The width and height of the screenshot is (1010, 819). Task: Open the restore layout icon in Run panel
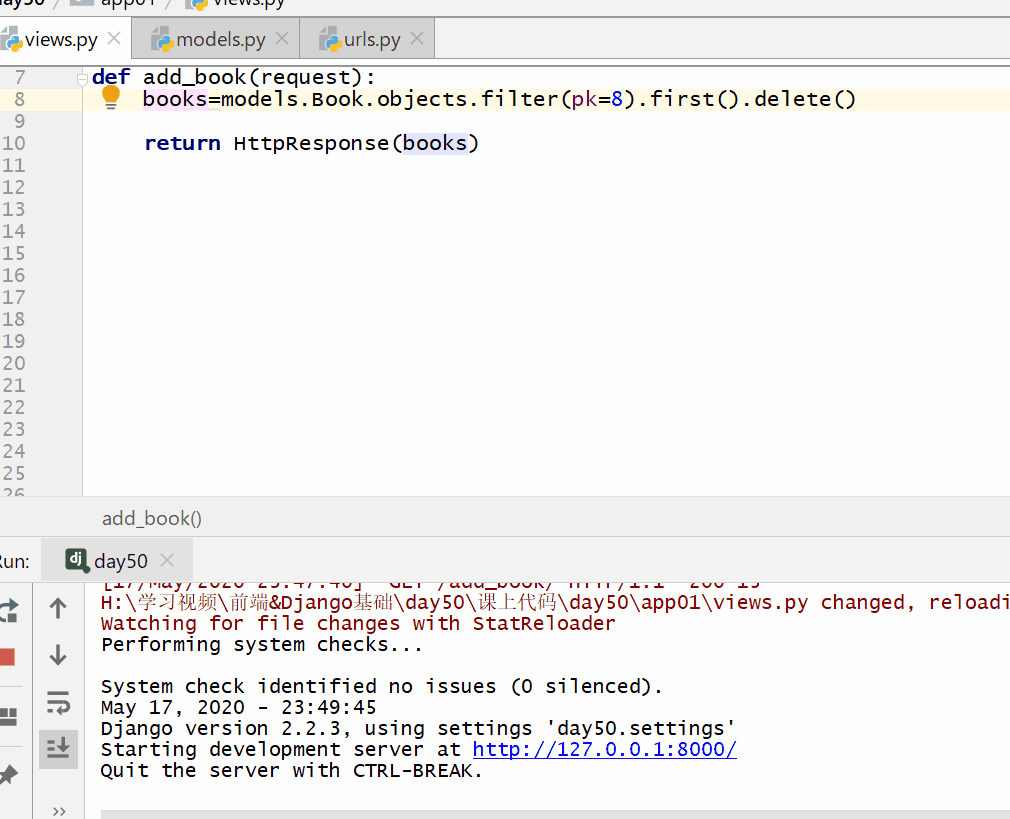point(8,716)
